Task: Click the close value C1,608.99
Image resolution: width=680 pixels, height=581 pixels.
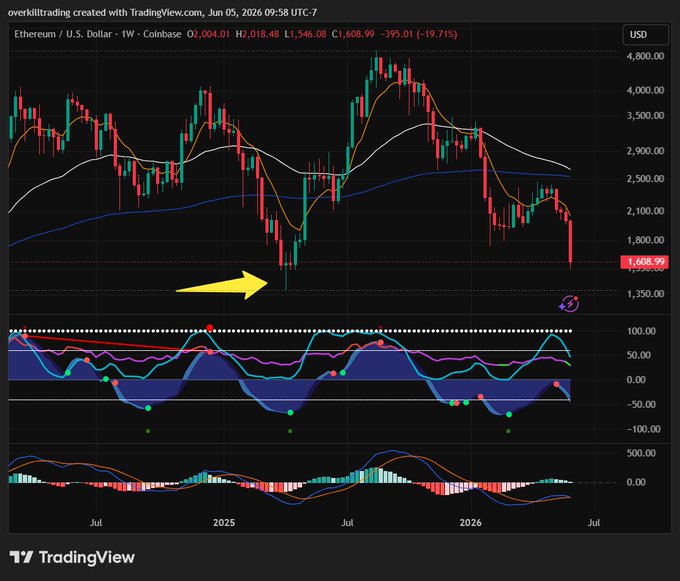Action: (x=353, y=34)
